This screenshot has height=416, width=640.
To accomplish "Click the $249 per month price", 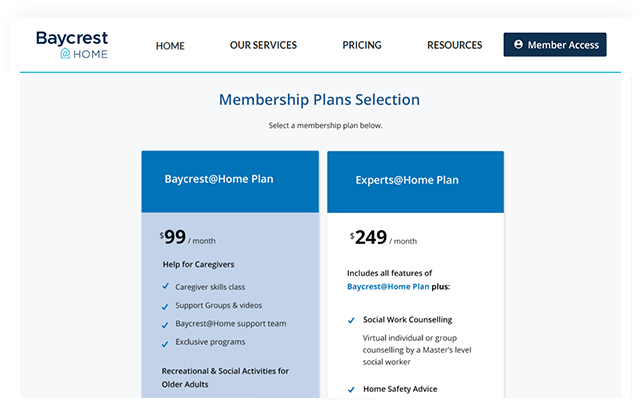I will point(383,238).
